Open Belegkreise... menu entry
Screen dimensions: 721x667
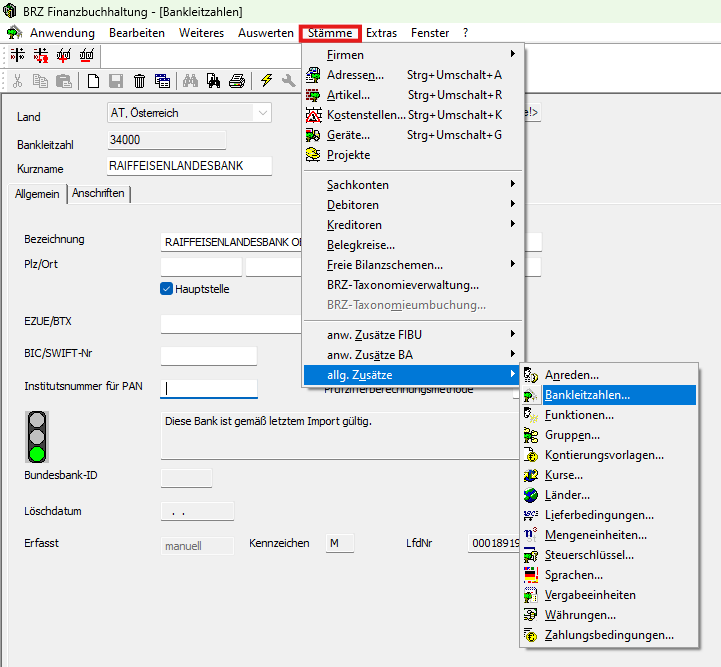point(413,245)
